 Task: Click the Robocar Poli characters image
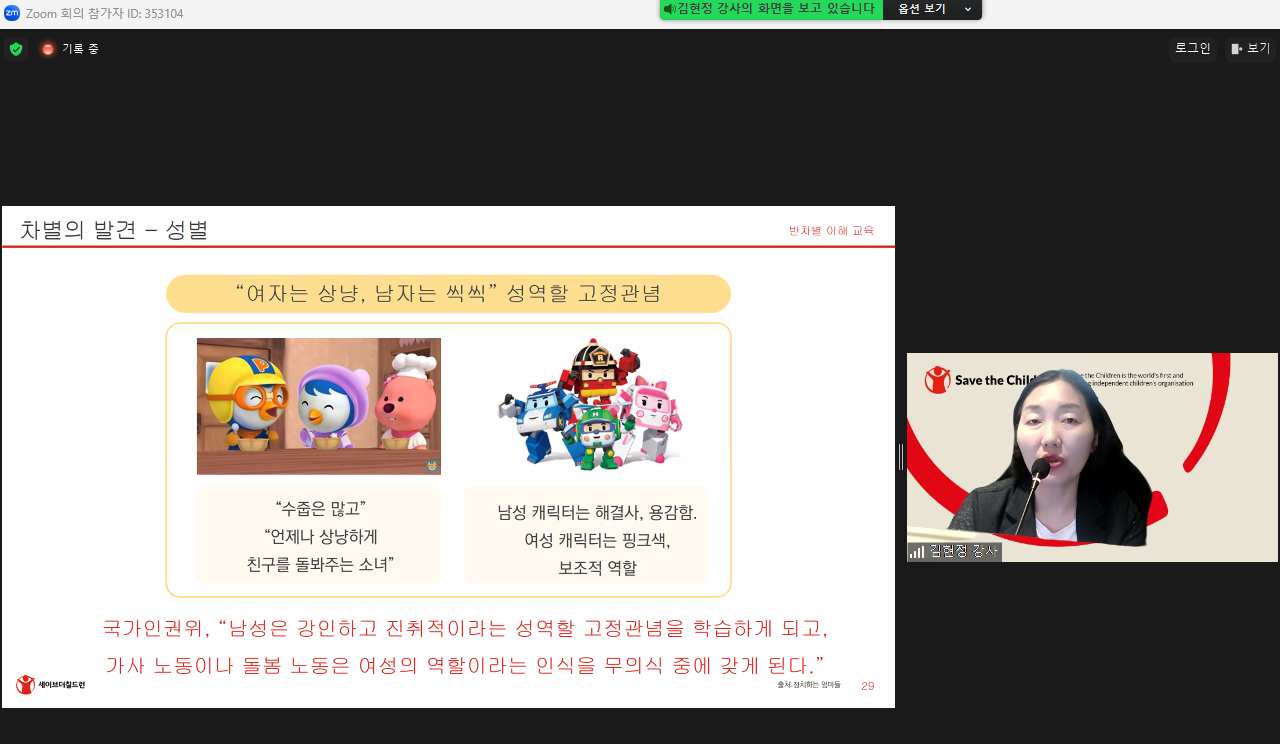pyautogui.click(x=590, y=405)
